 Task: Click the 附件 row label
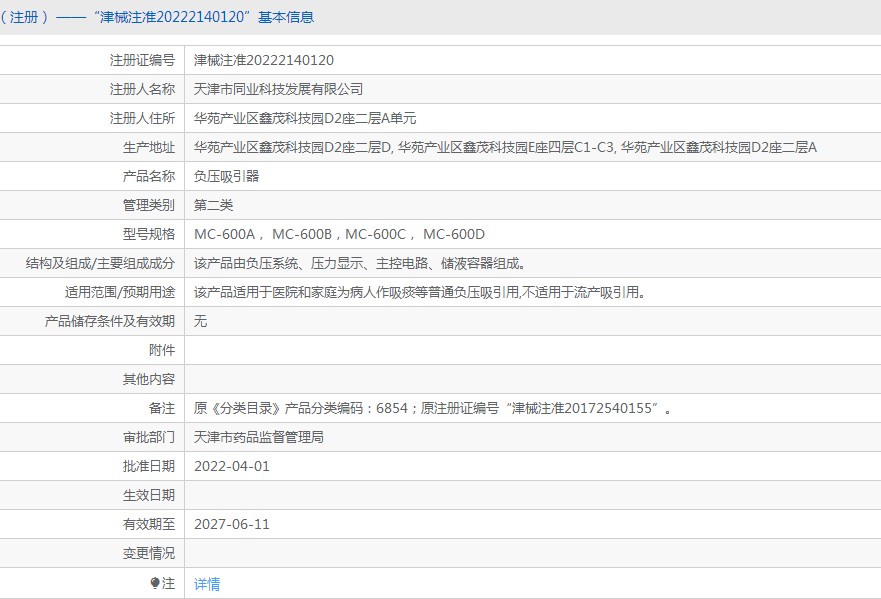(x=162, y=351)
